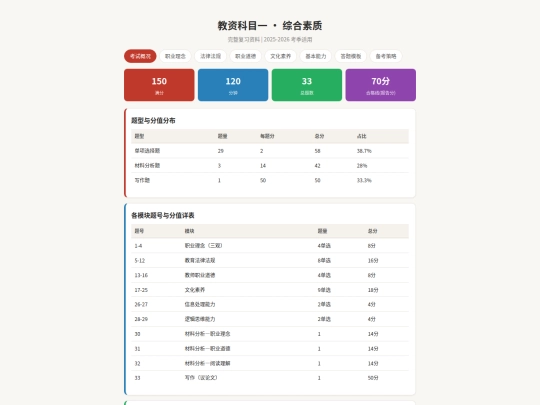Click the page title 教资科目一 · 综合素质
Viewport: 540px width, 405px height.
point(270,25)
